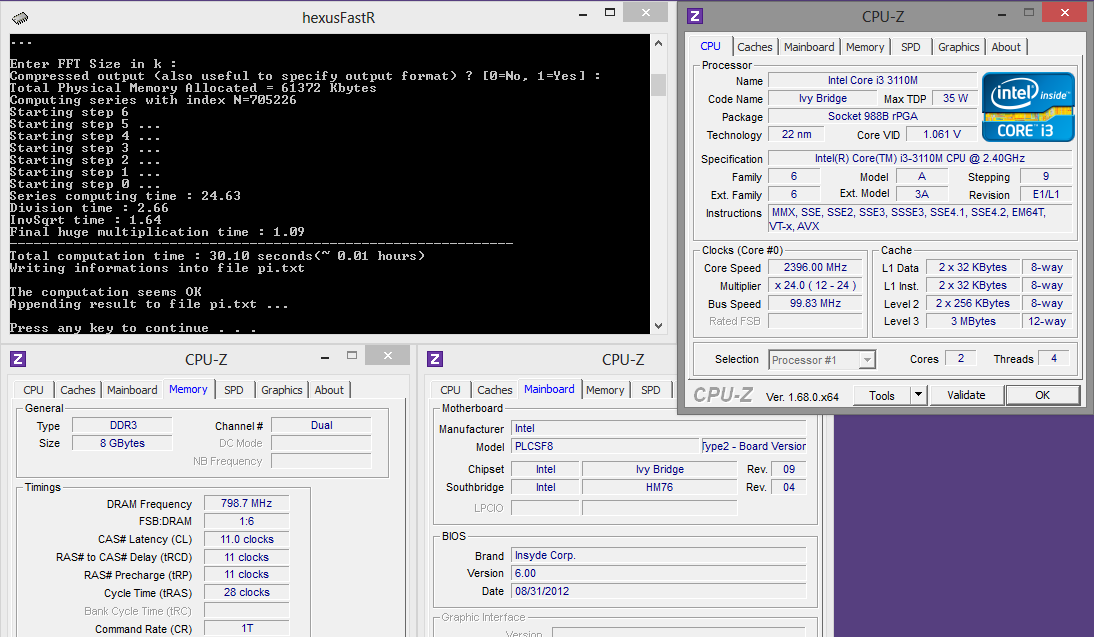Click the motherboard Model field PLCSF8
Viewport: 1094px width, 637px height.
(x=605, y=446)
